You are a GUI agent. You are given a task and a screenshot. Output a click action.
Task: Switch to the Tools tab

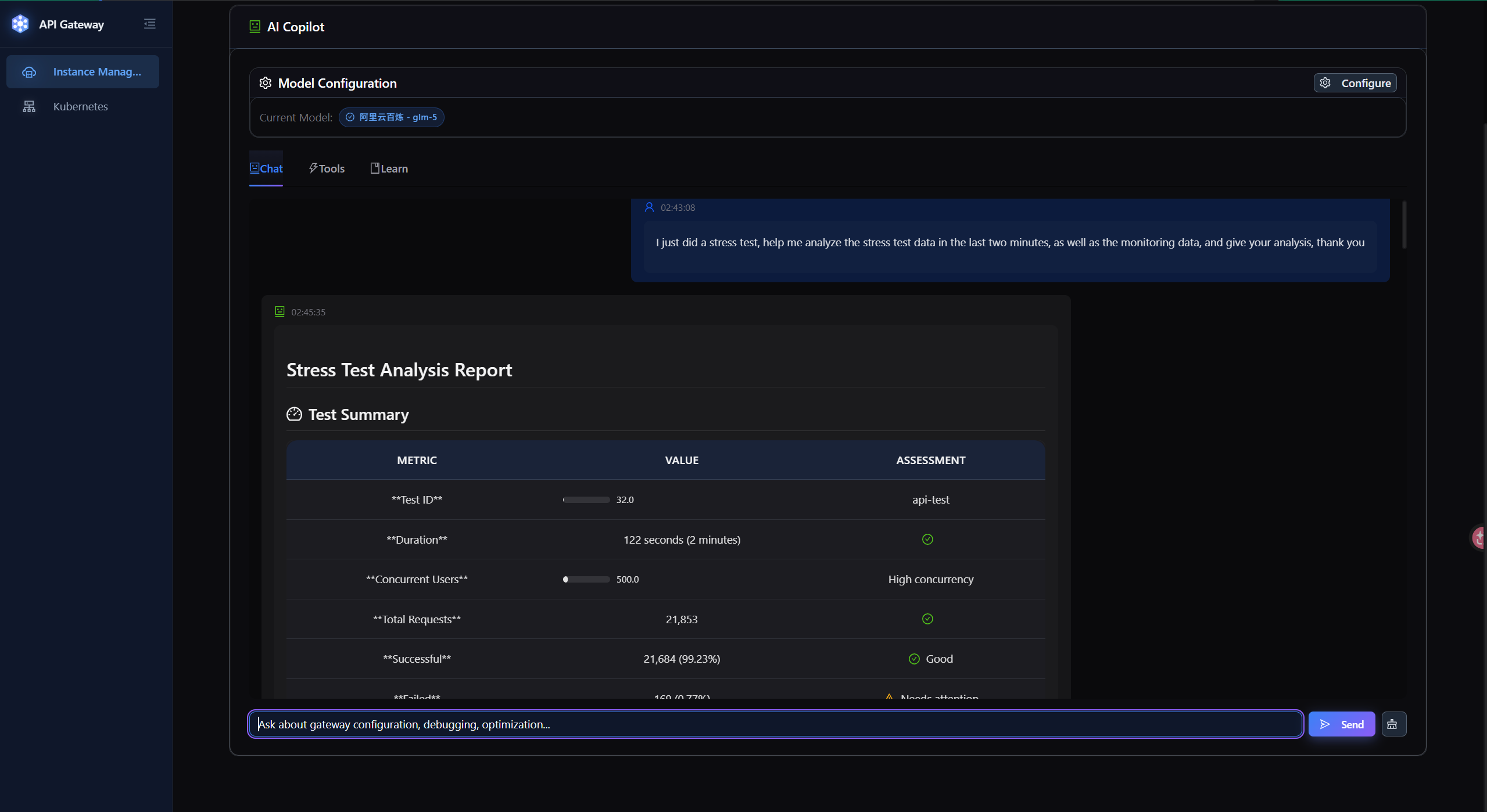tap(327, 168)
